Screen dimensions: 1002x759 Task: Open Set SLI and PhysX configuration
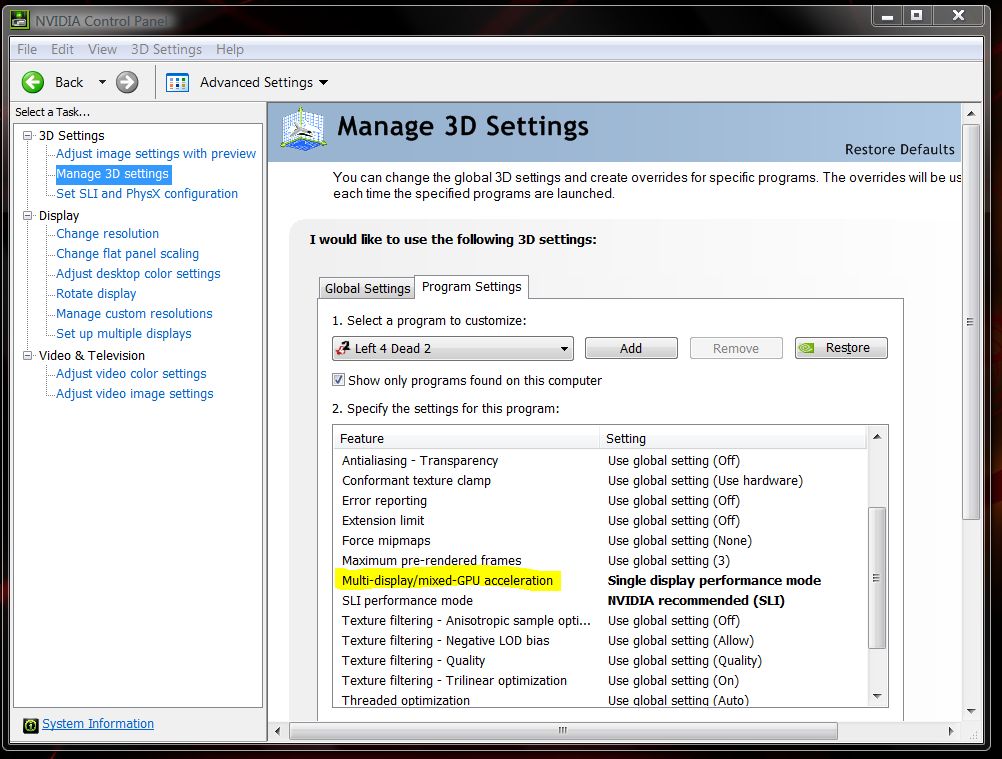point(147,194)
